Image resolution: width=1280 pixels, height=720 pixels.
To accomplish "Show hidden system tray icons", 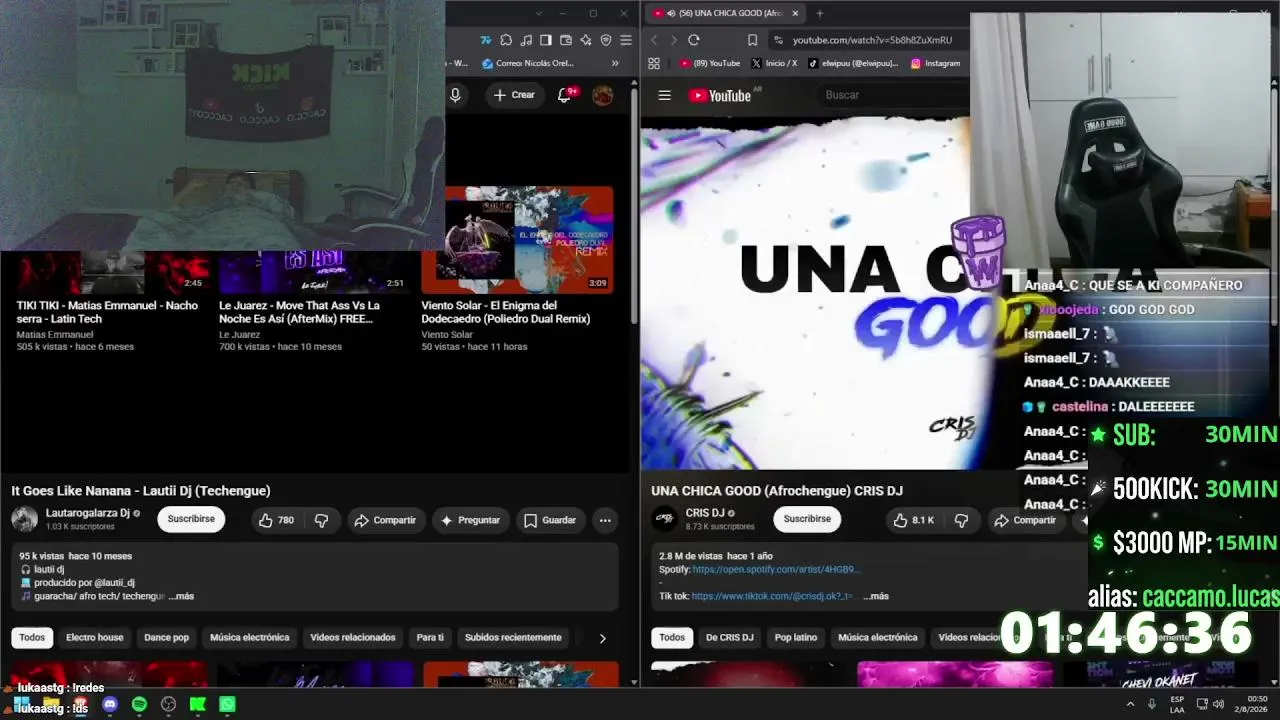I will click(x=1131, y=704).
